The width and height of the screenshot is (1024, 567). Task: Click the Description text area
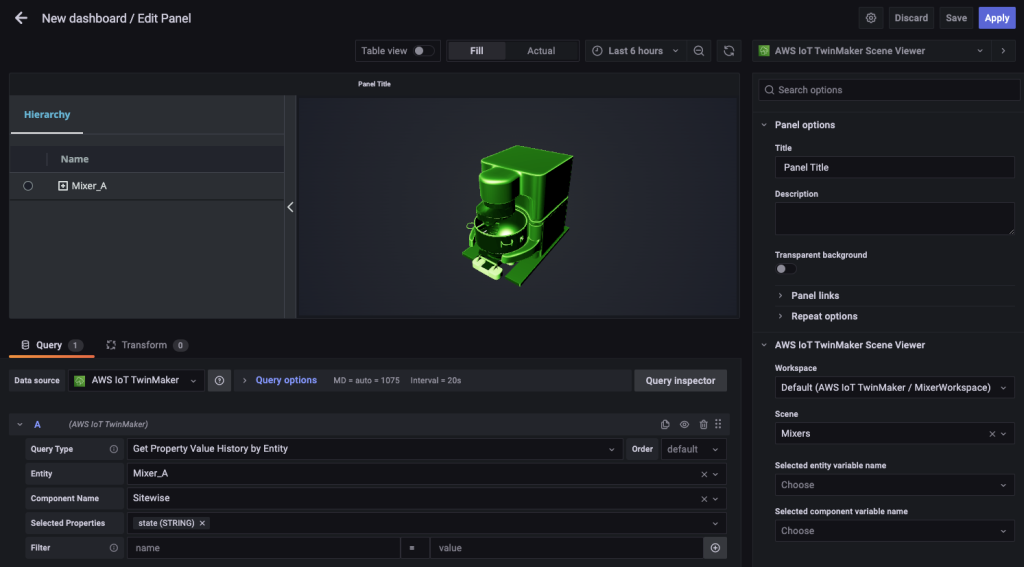point(894,219)
